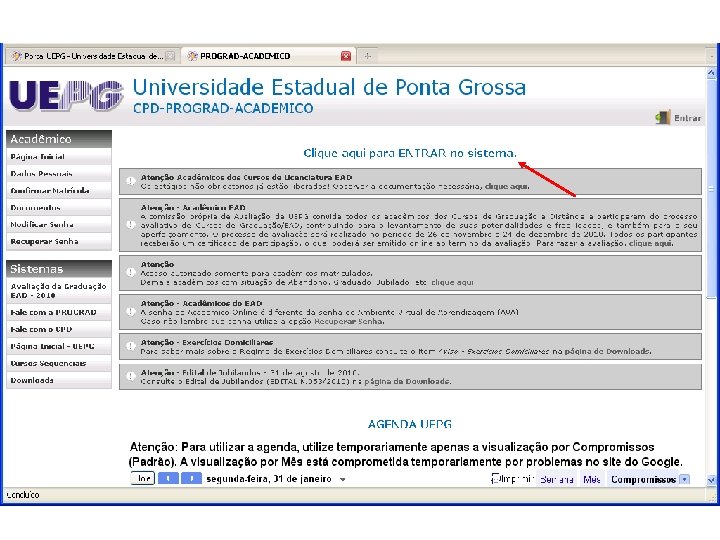Image resolution: width=720 pixels, height=540 pixels.
Task: Open Cursos Sequenciais in Sistemas menu
Action: pyautogui.click(x=59, y=363)
